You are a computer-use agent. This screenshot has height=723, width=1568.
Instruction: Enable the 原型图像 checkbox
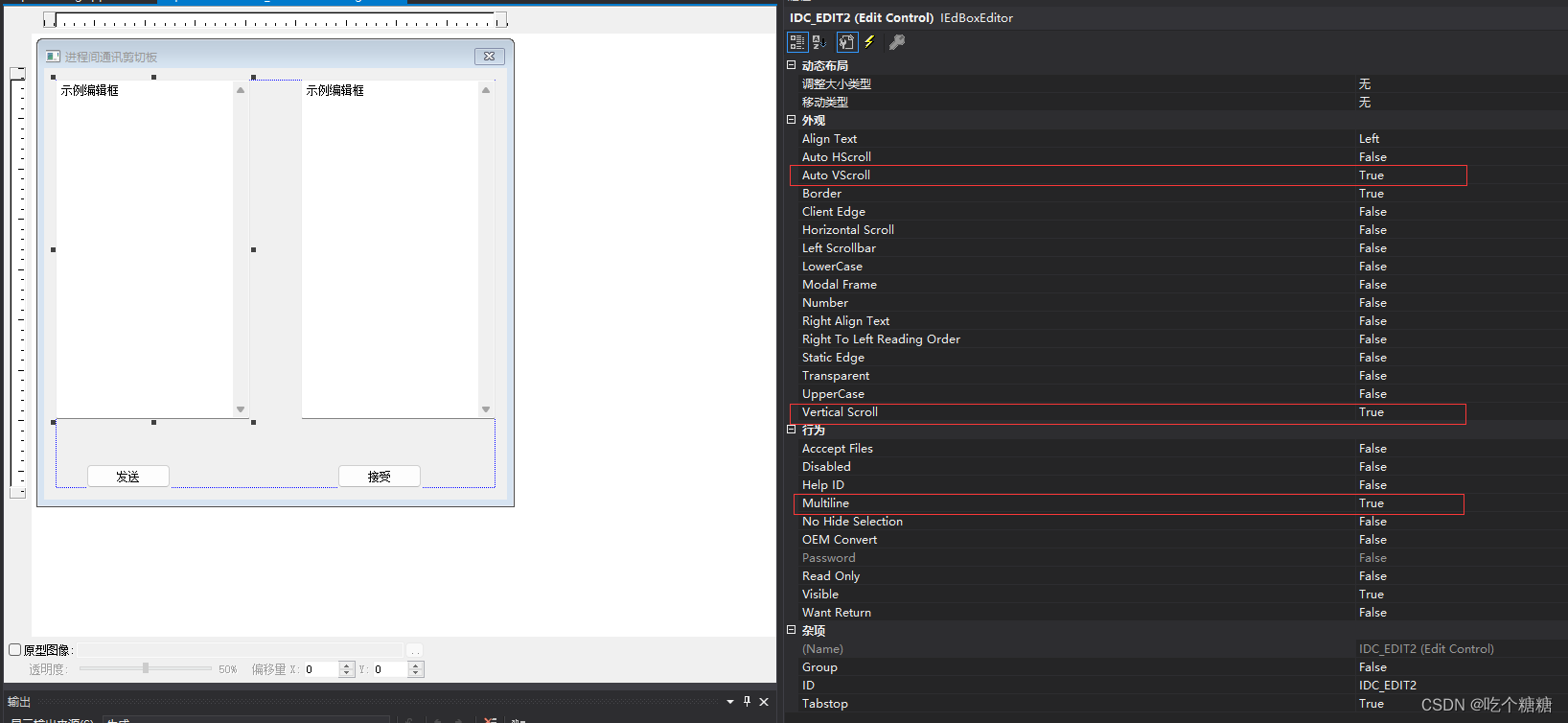tap(15, 650)
